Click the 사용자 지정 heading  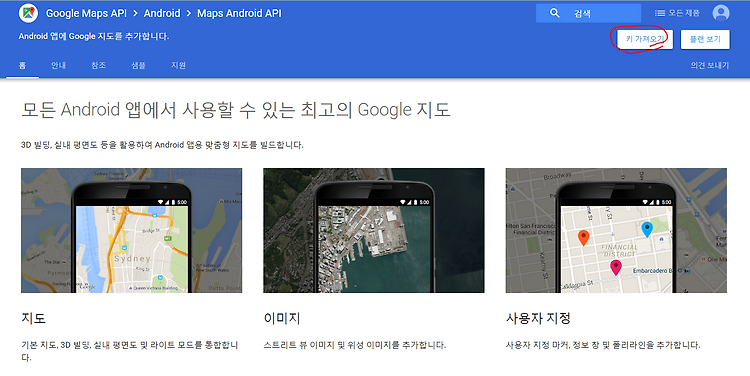(538, 318)
